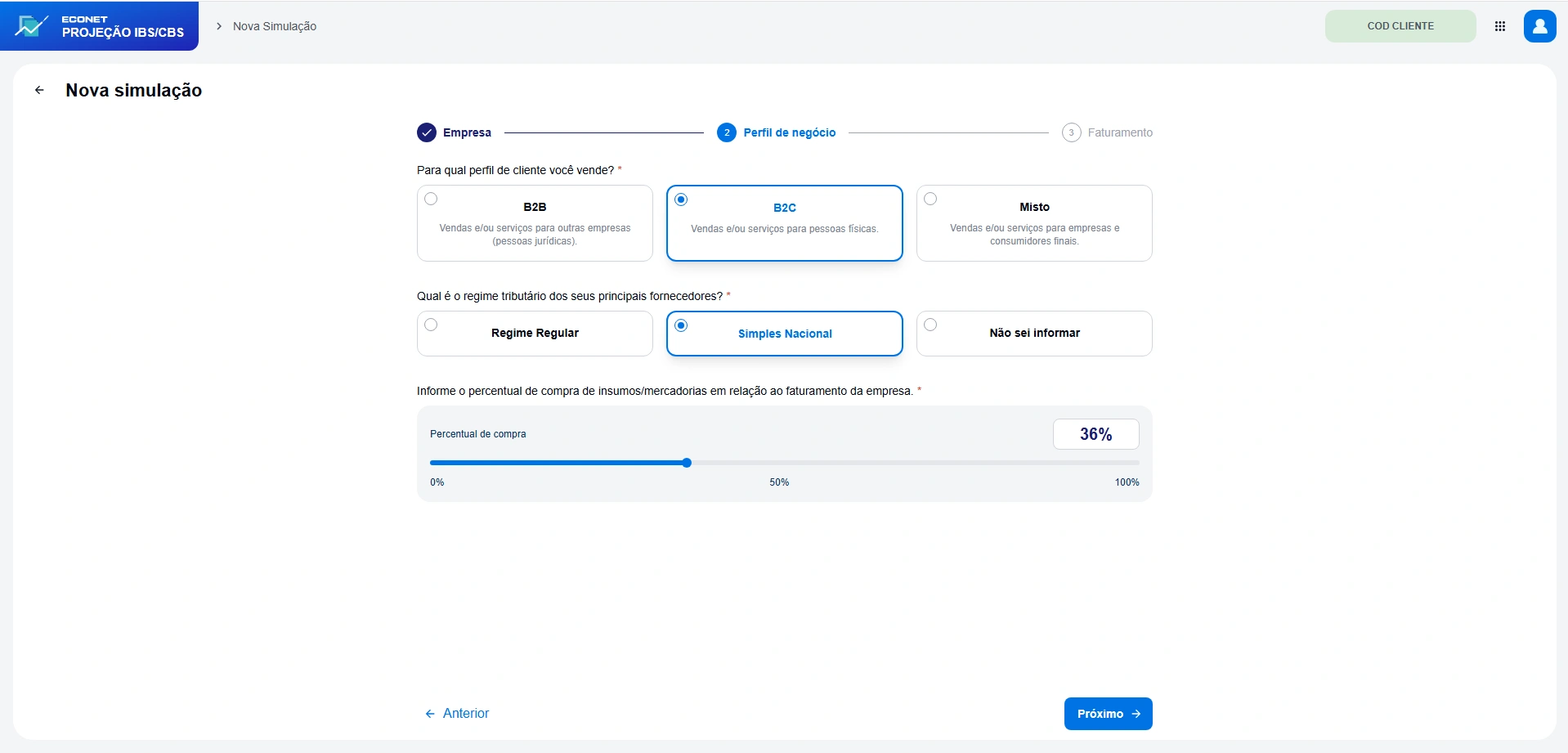Open the user profile avatar icon
This screenshot has height=753, width=1568.
point(1539,26)
